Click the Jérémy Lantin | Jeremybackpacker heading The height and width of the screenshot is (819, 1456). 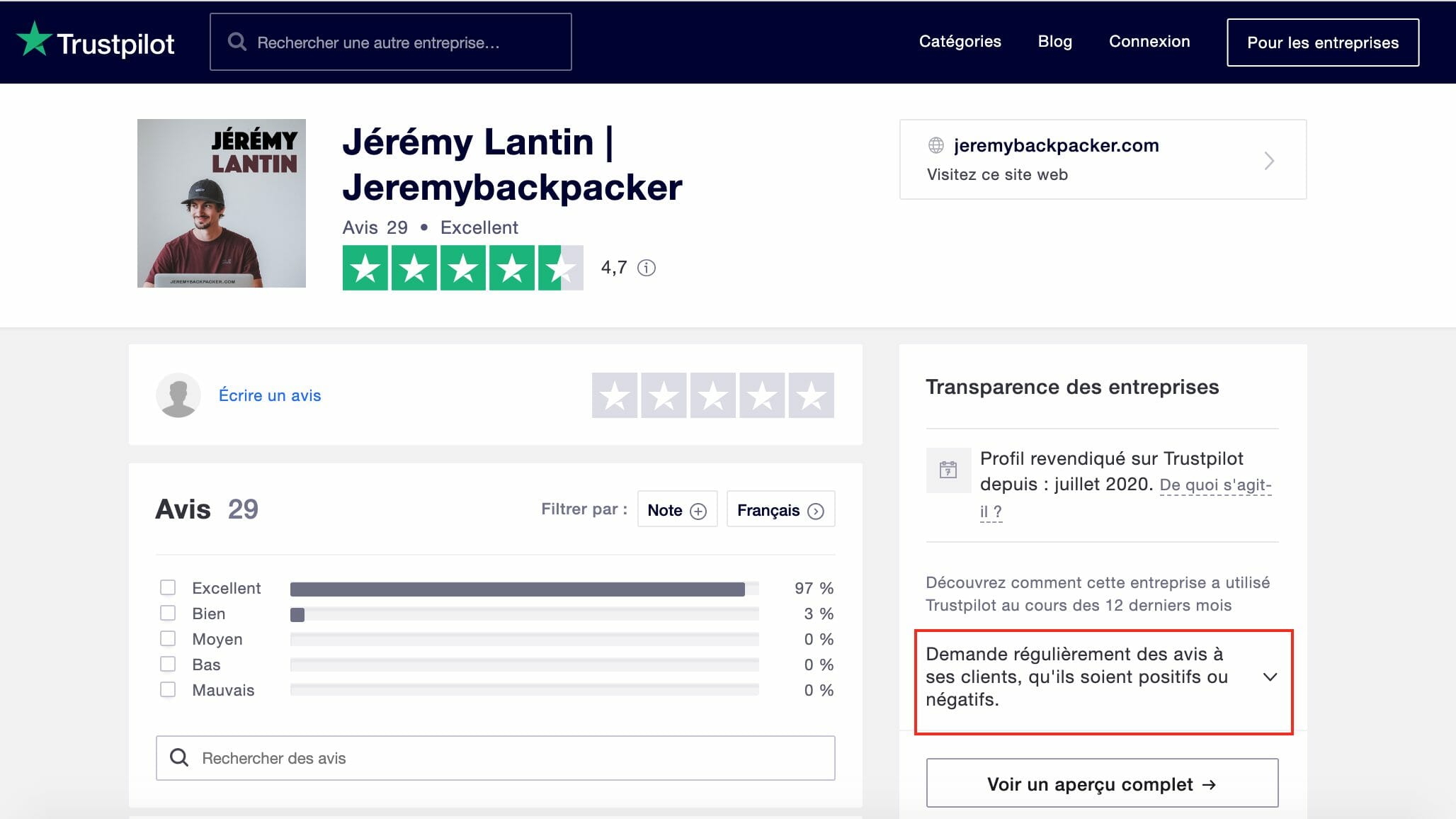pyautogui.click(x=512, y=164)
